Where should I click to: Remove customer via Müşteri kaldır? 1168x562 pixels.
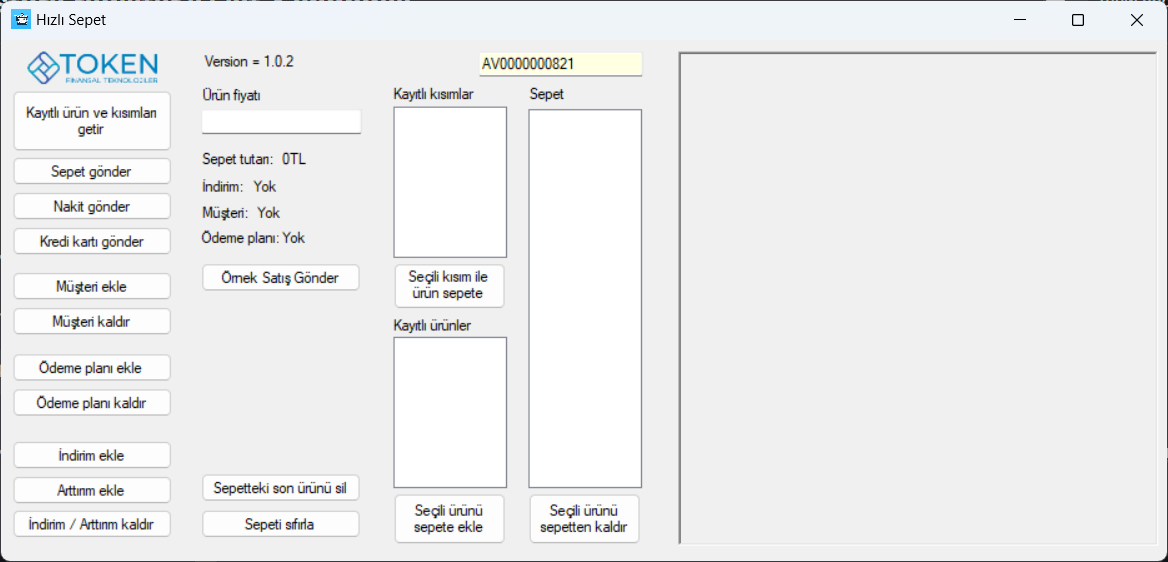point(92,322)
